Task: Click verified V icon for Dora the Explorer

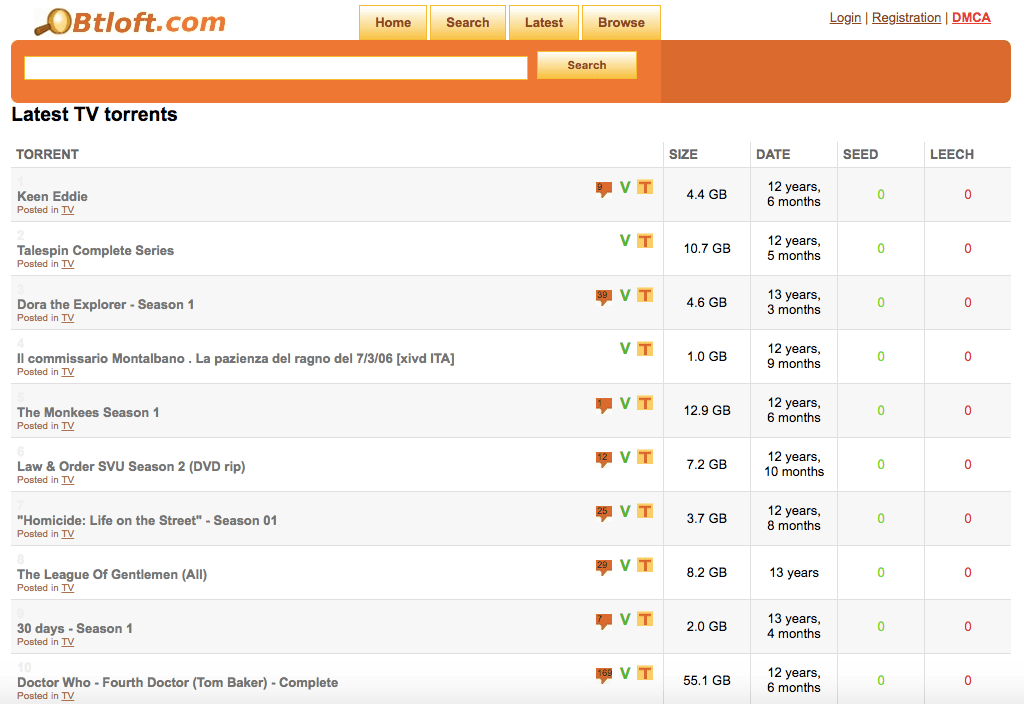Action: [x=625, y=295]
